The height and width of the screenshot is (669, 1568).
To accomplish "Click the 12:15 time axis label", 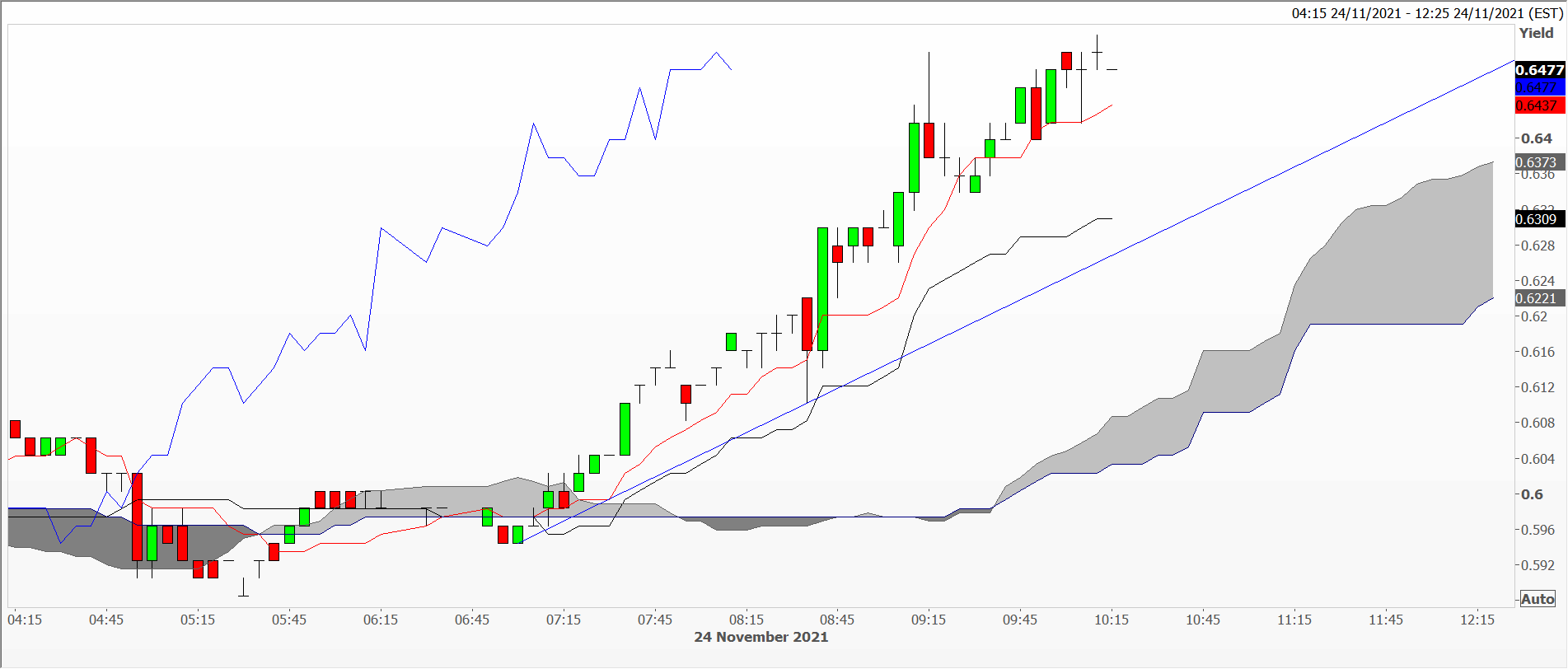I will click(1477, 620).
